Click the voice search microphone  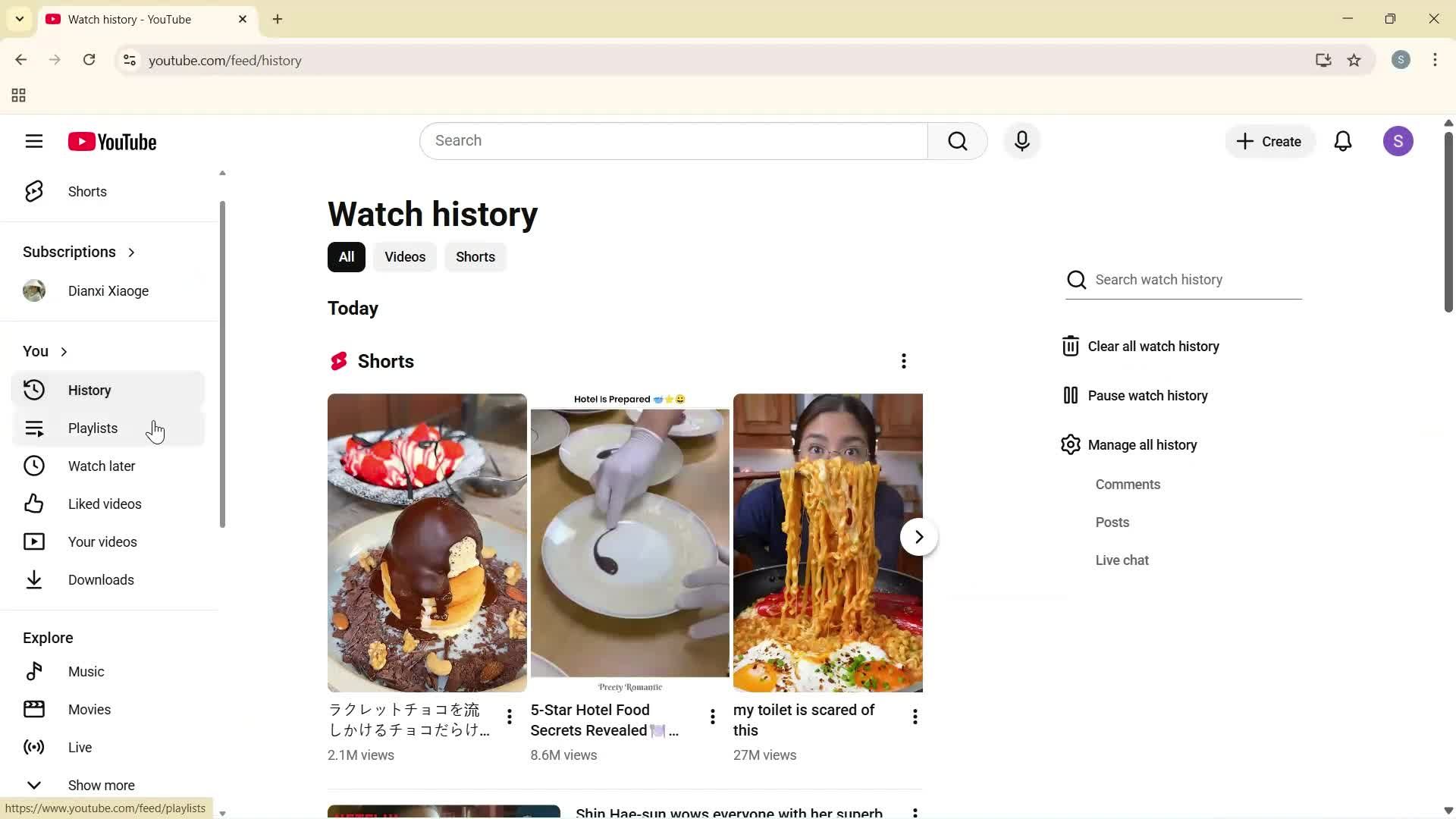point(1022,141)
